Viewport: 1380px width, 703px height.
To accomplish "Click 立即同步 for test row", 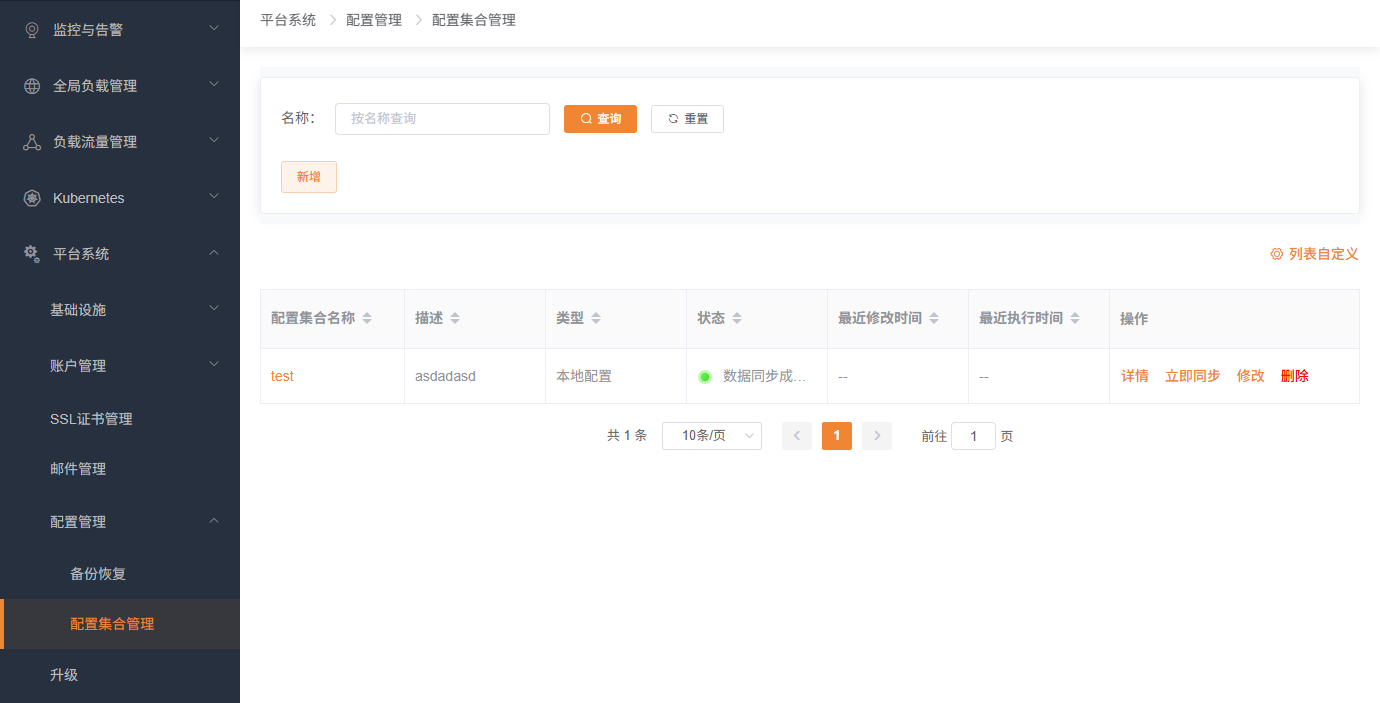I will (1193, 376).
